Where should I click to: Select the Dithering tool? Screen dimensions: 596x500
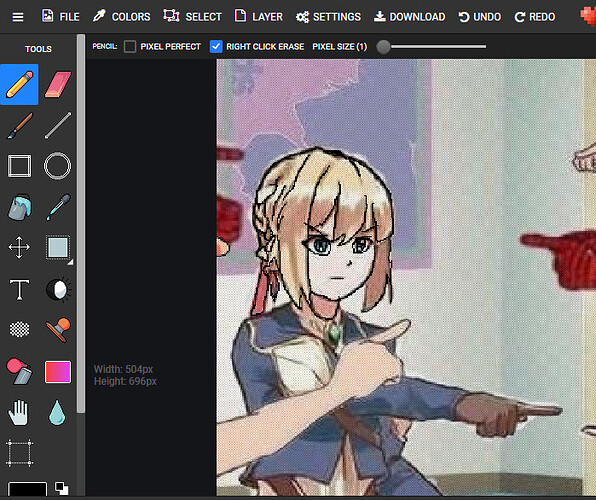click(x=19, y=329)
